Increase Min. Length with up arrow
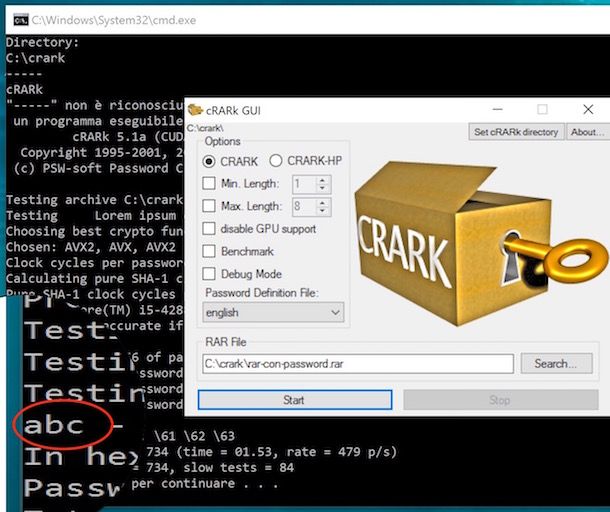Image resolution: width=610 pixels, height=512 pixels. 323,180
